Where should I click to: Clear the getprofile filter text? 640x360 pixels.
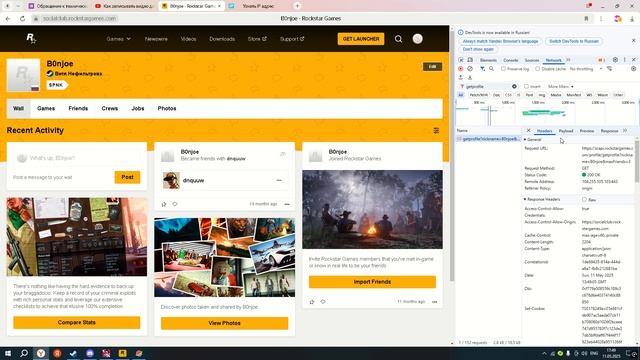click(x=514, y=87)
